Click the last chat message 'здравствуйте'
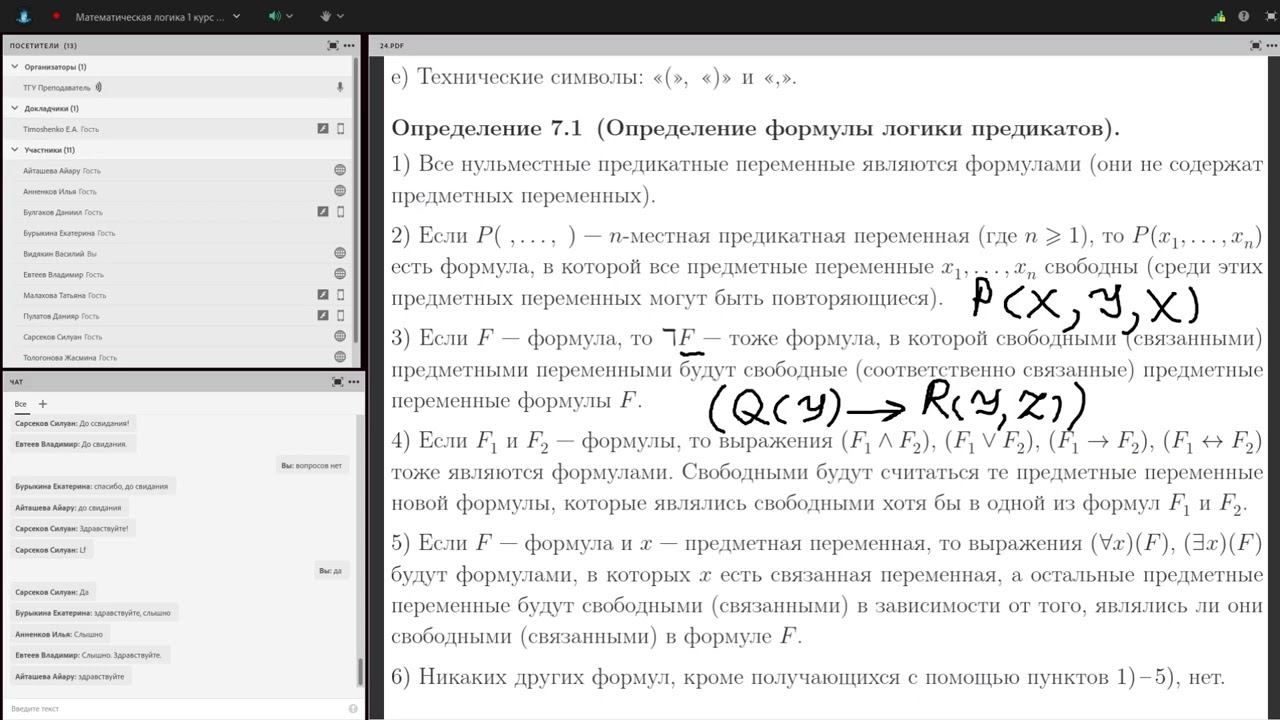 [x=70, y=677]
